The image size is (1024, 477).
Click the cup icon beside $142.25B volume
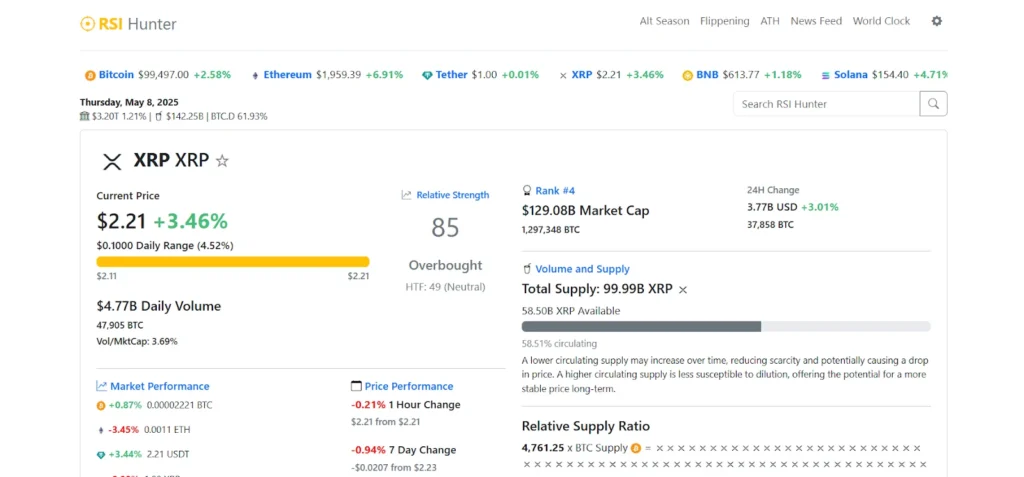click(x=158, y=116)
